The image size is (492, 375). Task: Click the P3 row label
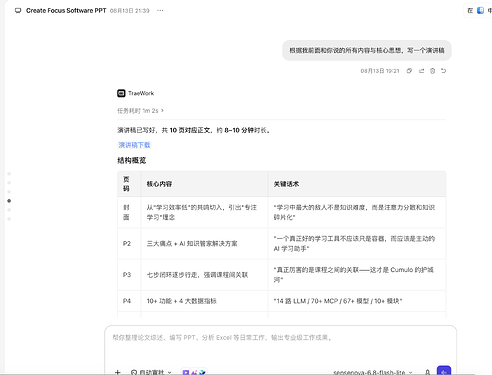pos(127,275)
